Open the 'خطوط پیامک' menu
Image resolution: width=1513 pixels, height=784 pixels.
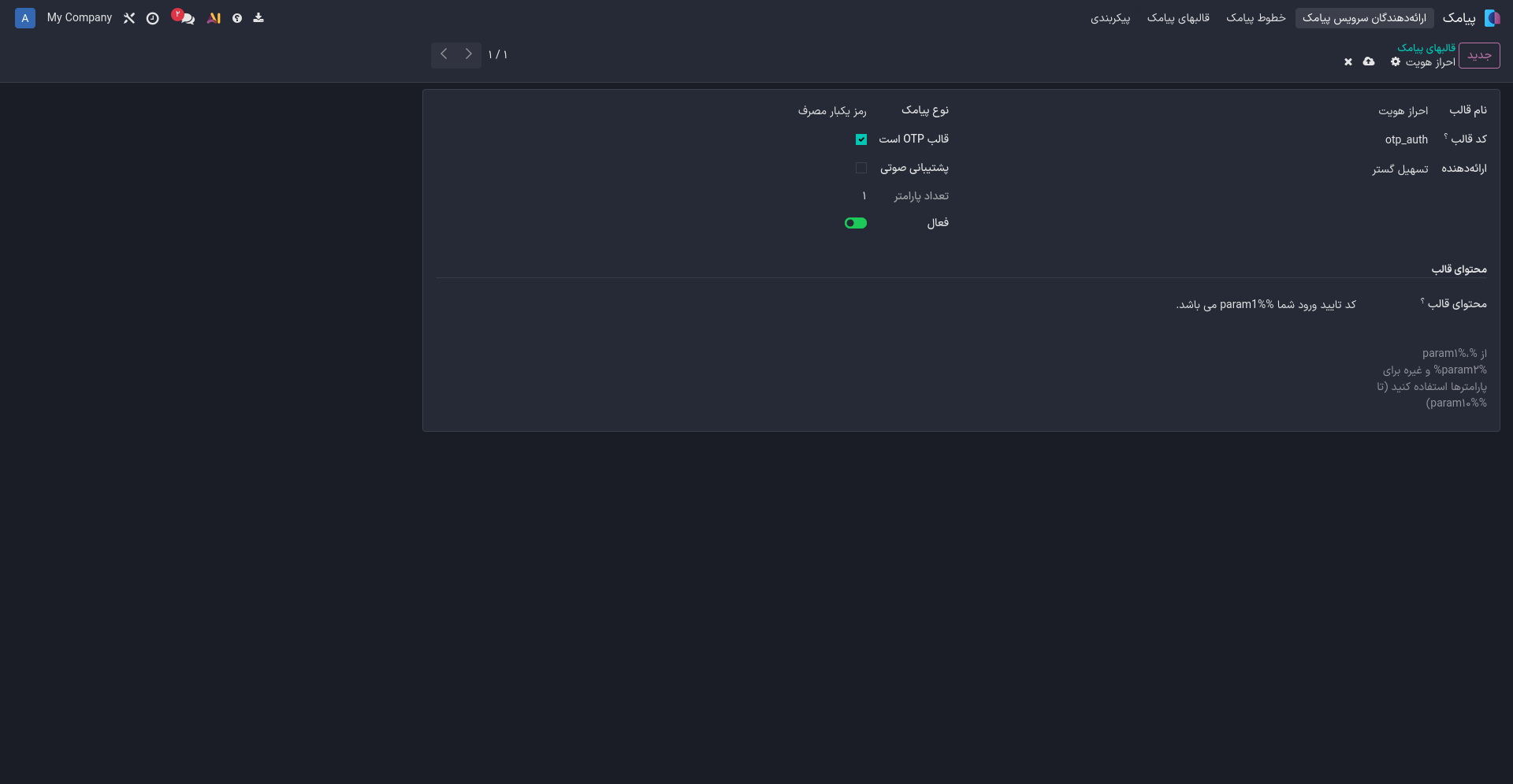point(1255,18)
